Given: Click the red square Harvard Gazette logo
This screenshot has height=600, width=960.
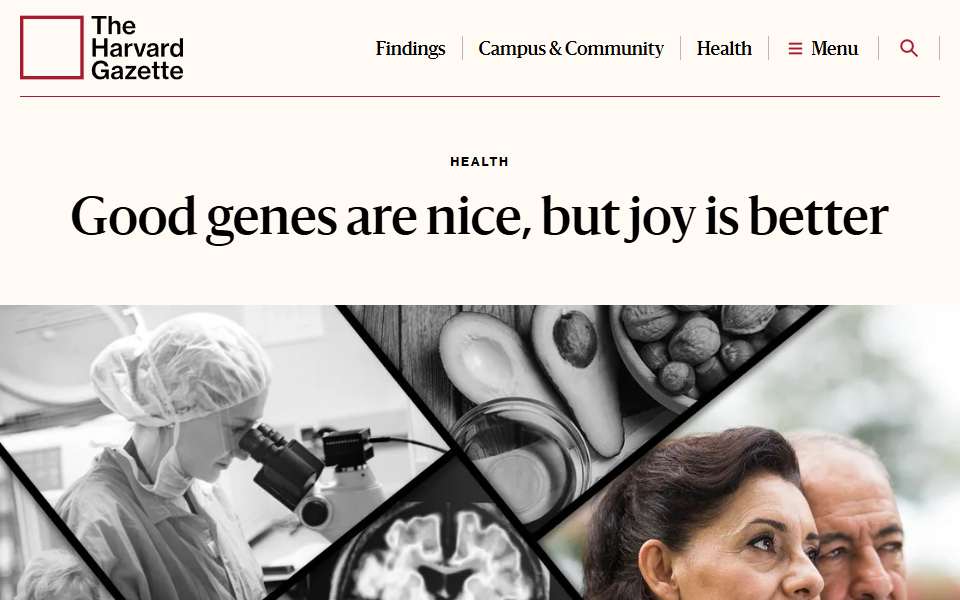Looking at the screenshot, I should pos(51,47).
